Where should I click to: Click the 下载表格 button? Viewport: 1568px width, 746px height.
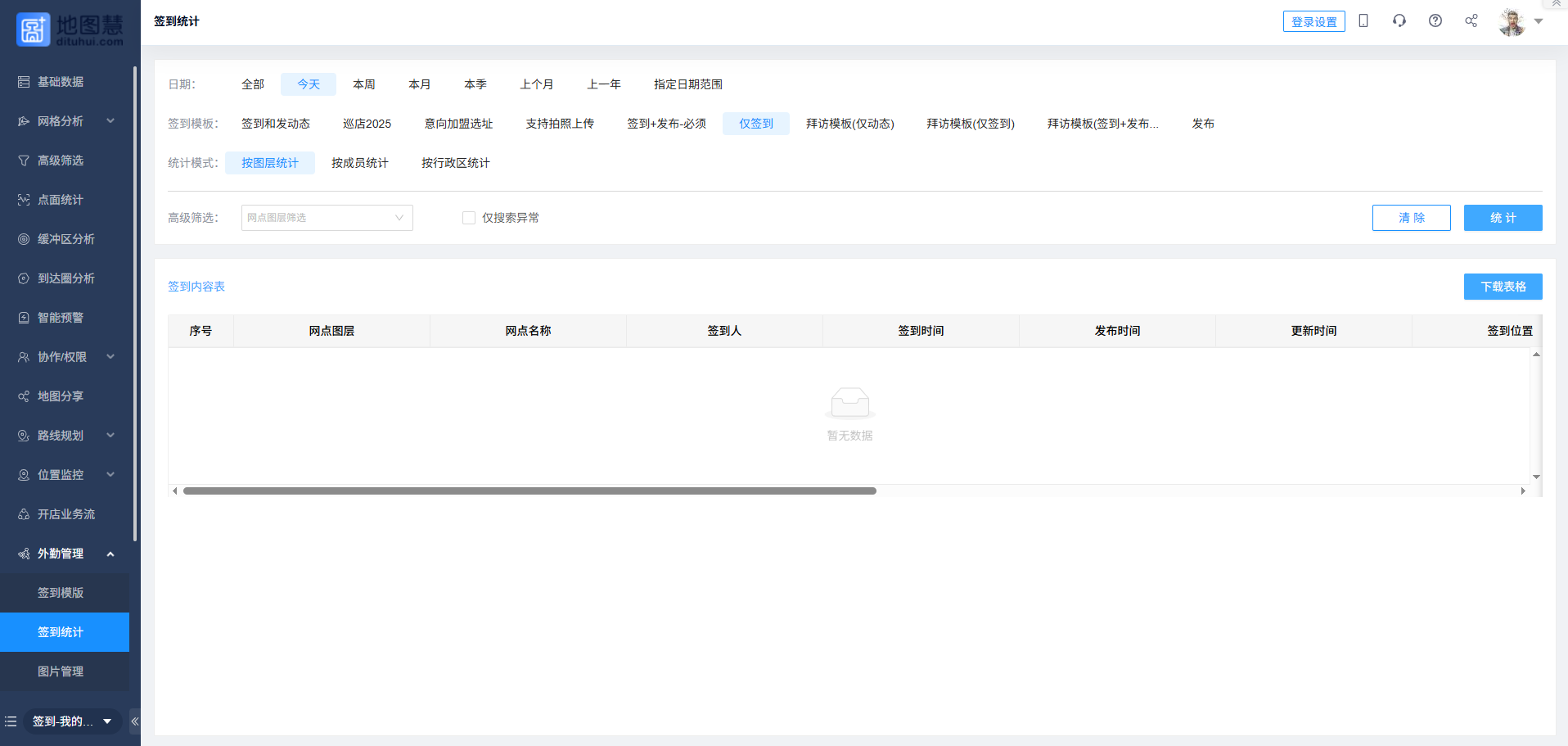pos(1503,287)
